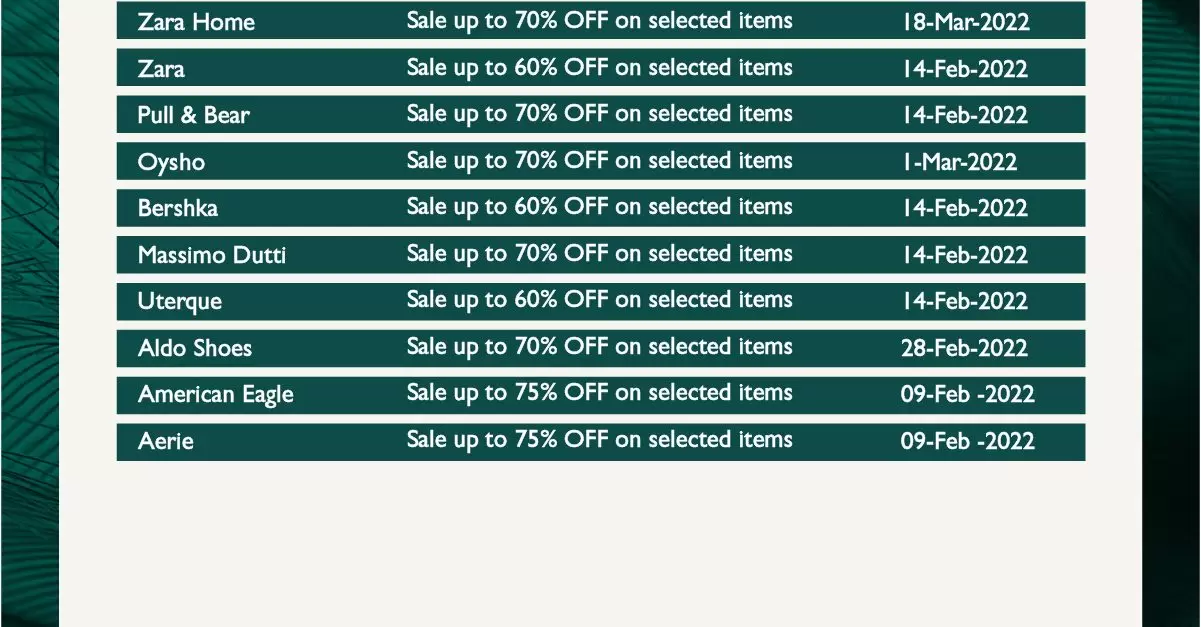Viewport: 1201px width, 627px height.
Task: Click Aerie's 75% OFF sale text
Action: (600, 440)
